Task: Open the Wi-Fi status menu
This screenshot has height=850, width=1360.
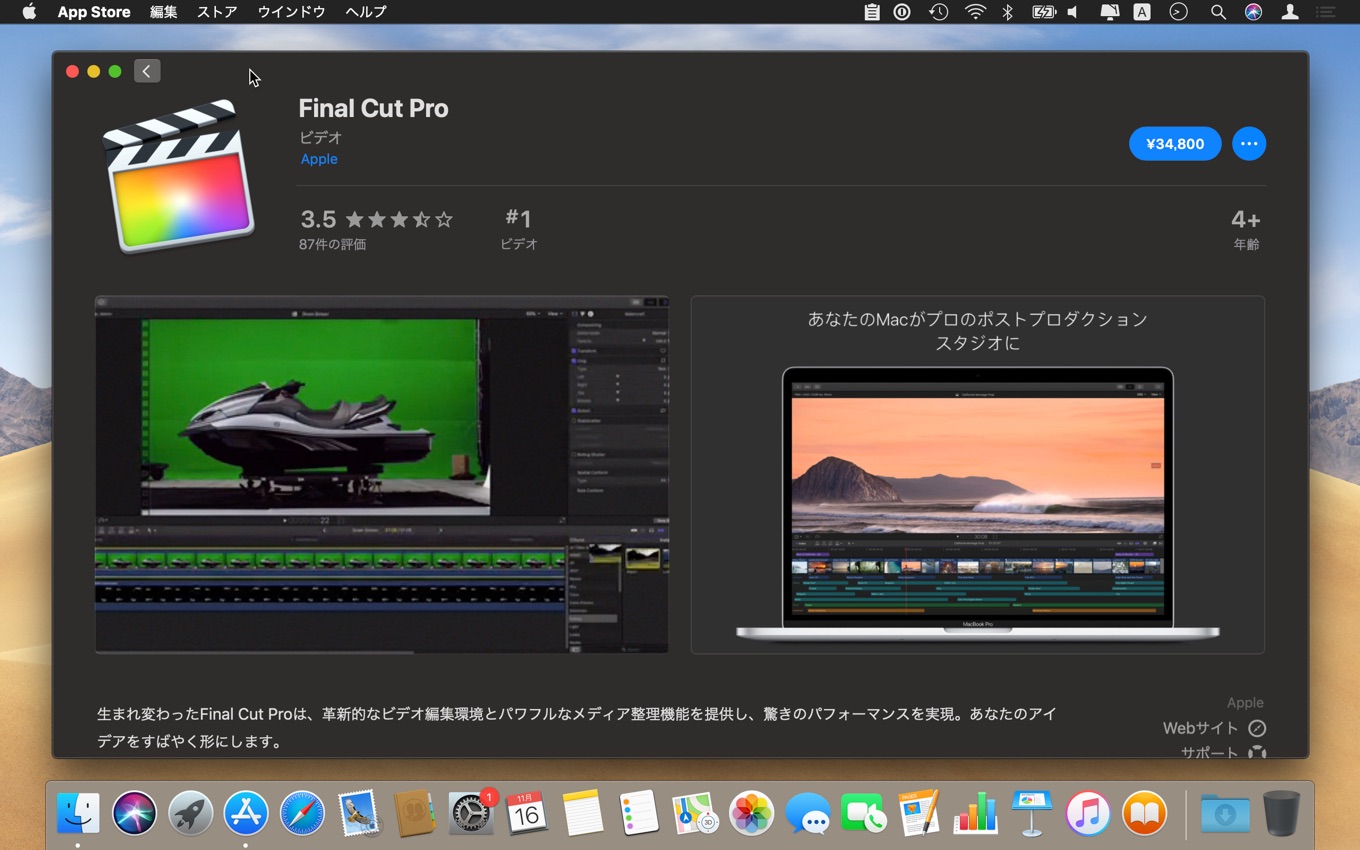Action: [975, 12]
